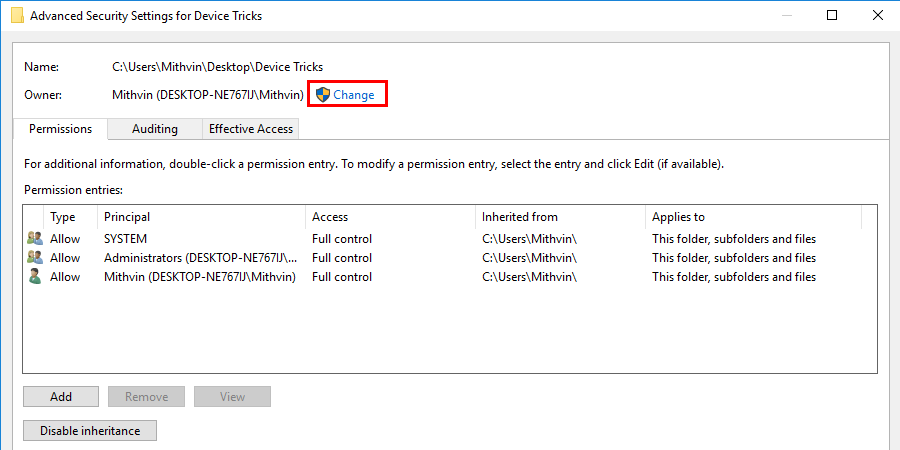Select the Administrators permission entry
This screenshot has height=450, width=900.
click(x=449, y=258)
